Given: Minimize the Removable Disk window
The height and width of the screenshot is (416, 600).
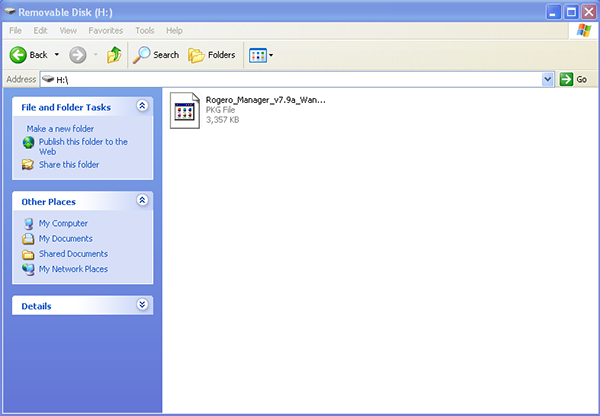Looking at the screenshot, I should pos(553,12).
